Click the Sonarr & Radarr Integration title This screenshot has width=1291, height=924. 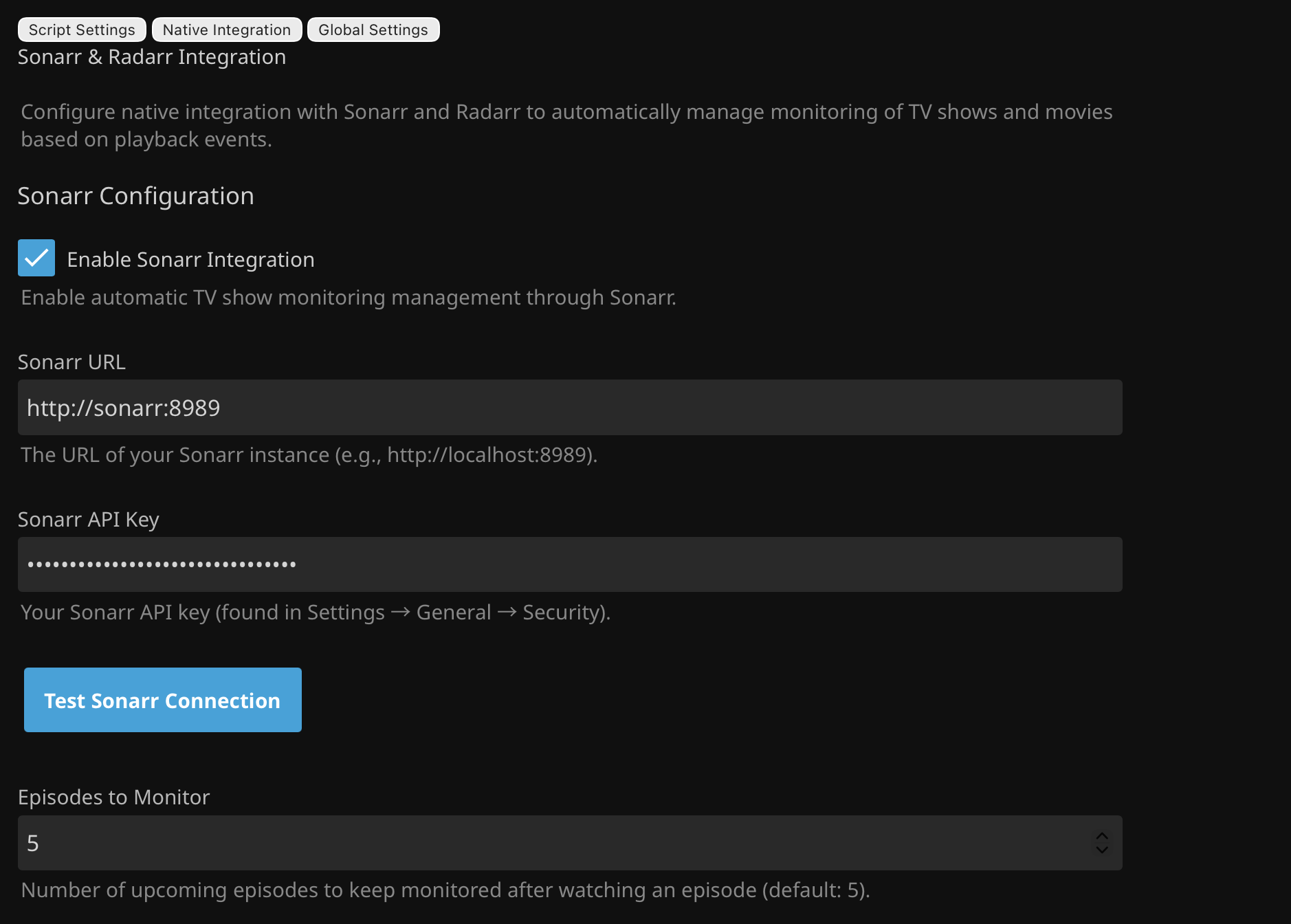point(151,57)
